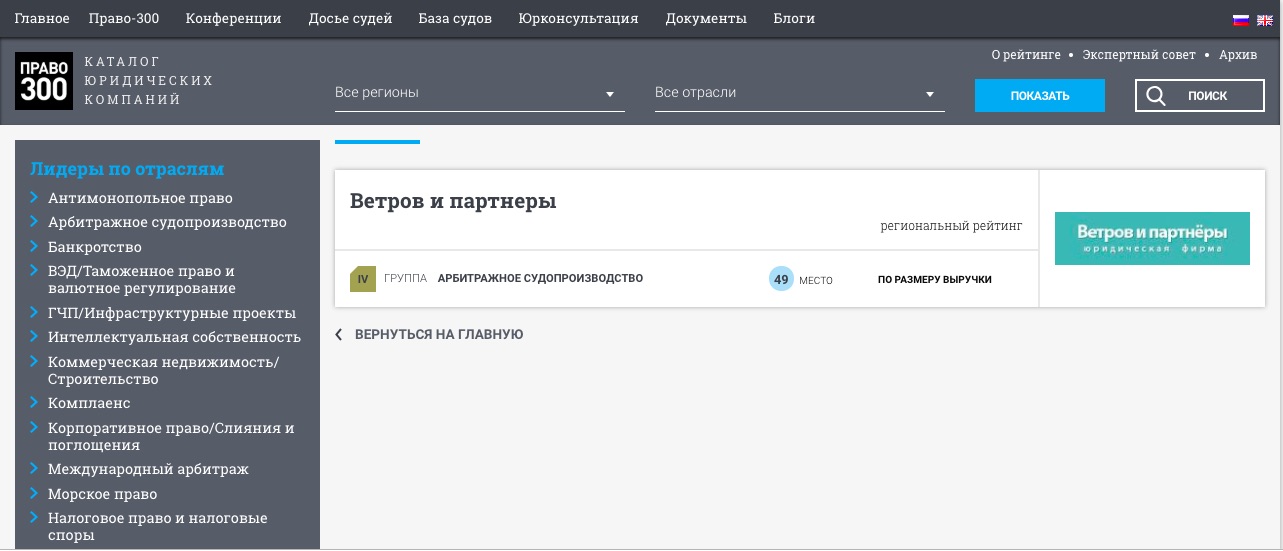
Task: Click the Лидеры по отраслям heading
Action: click(127, 169)
